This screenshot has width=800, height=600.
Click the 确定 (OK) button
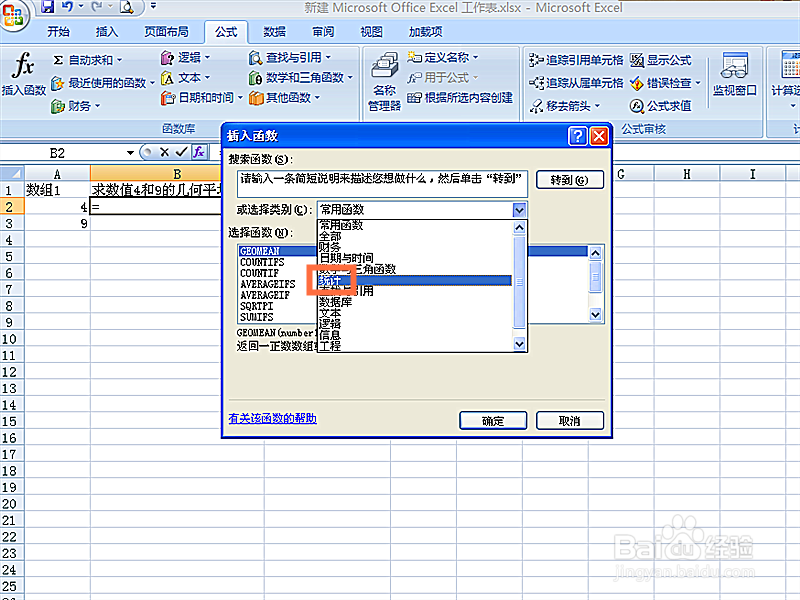coord(493,421)
